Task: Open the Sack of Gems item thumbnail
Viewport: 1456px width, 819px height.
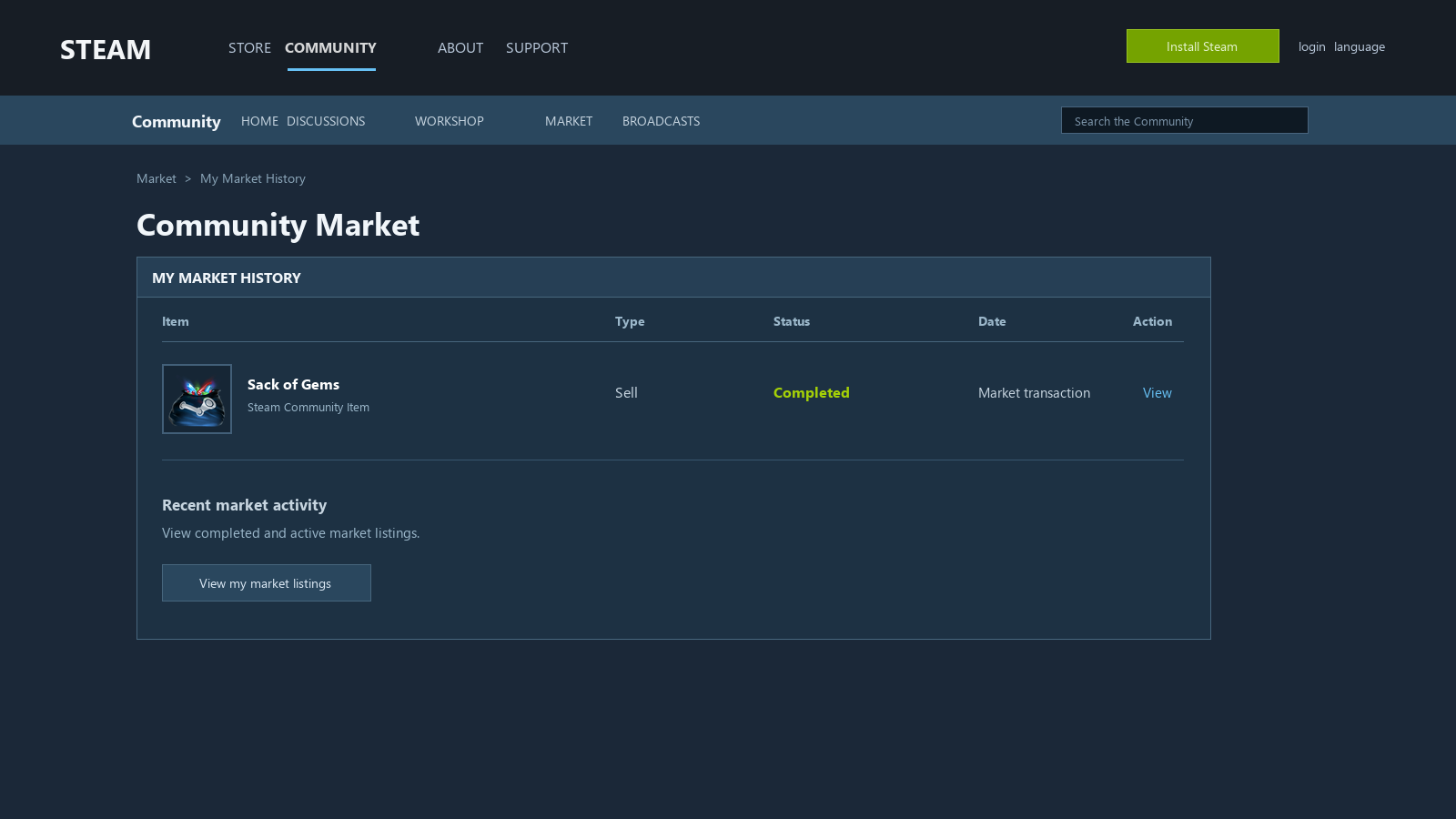Action: click(197, 399)
